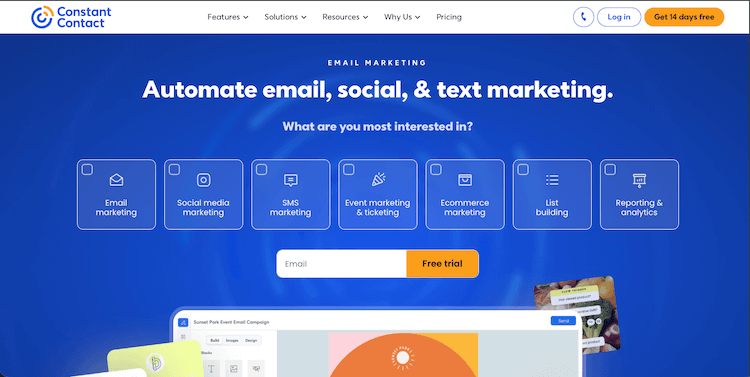
Task: Focus the Email input field
Action: (342, 264)
